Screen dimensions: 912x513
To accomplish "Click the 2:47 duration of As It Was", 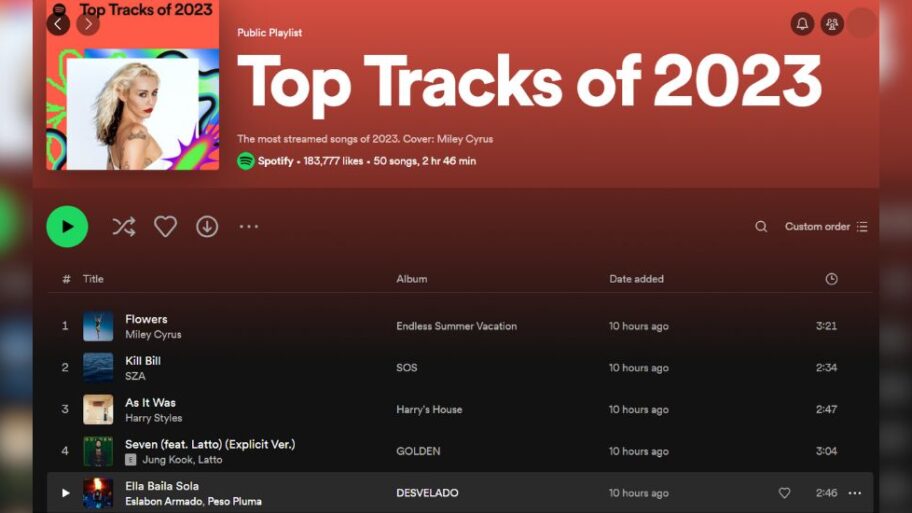I will pyautogui.click(x=826, y=409).
